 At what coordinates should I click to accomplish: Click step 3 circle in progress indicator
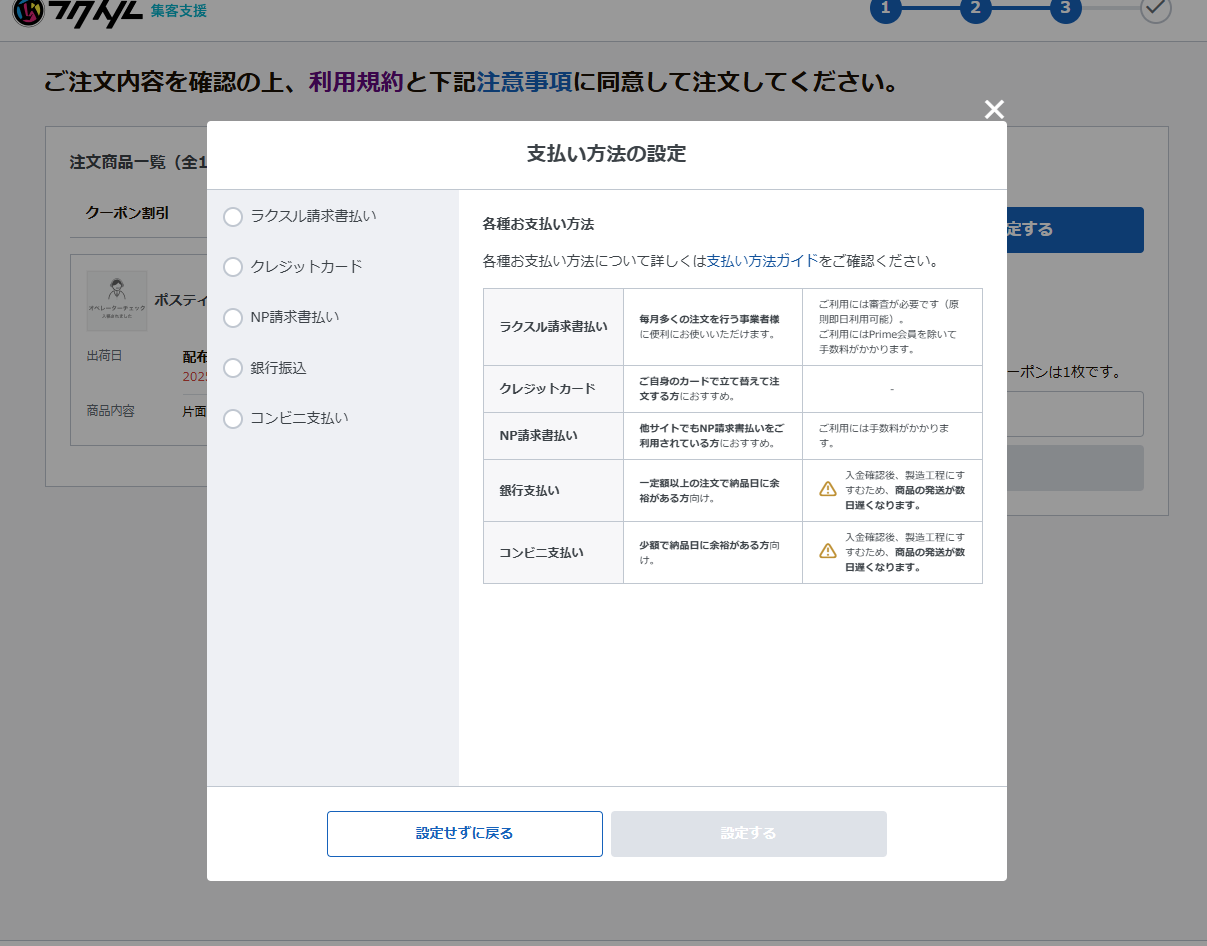pyautogui.click(x=1065, y=9)
